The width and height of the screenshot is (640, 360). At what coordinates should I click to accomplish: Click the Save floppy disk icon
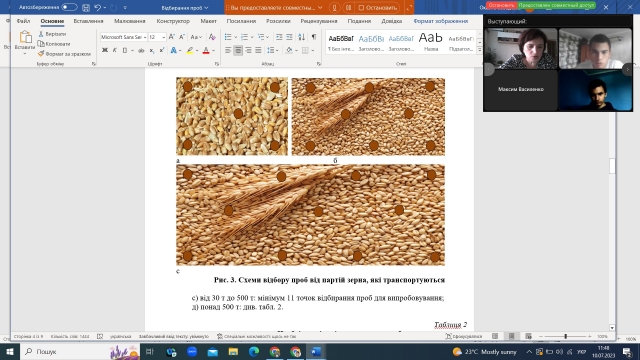[86, 7]
